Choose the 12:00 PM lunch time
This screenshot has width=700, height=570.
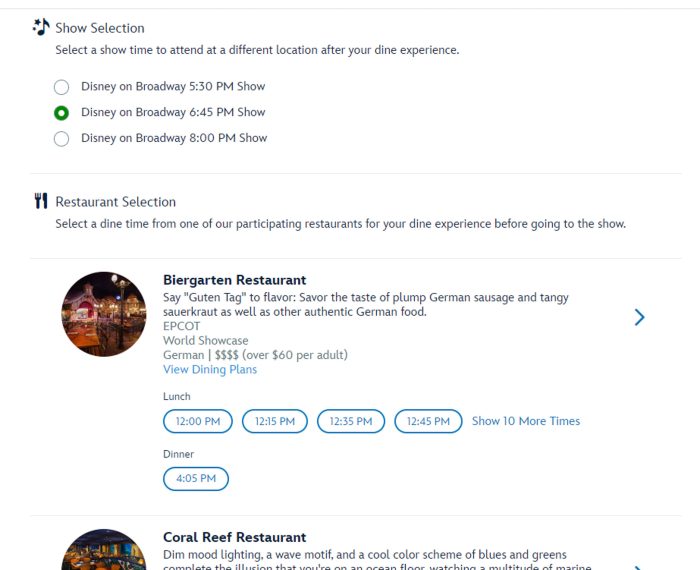(198, 422)
